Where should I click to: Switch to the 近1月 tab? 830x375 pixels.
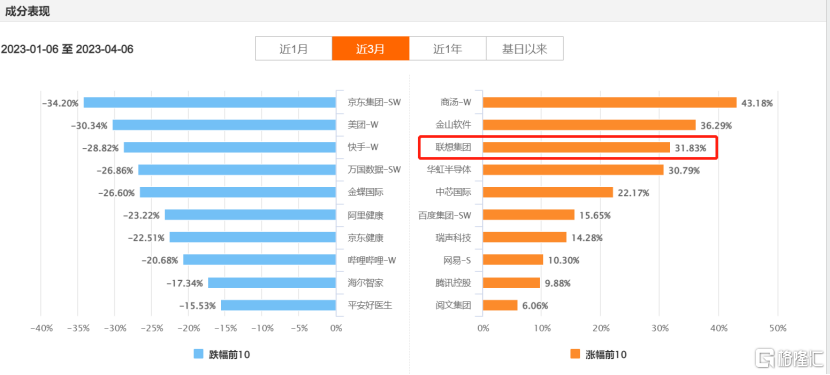[x=294, y=49]
